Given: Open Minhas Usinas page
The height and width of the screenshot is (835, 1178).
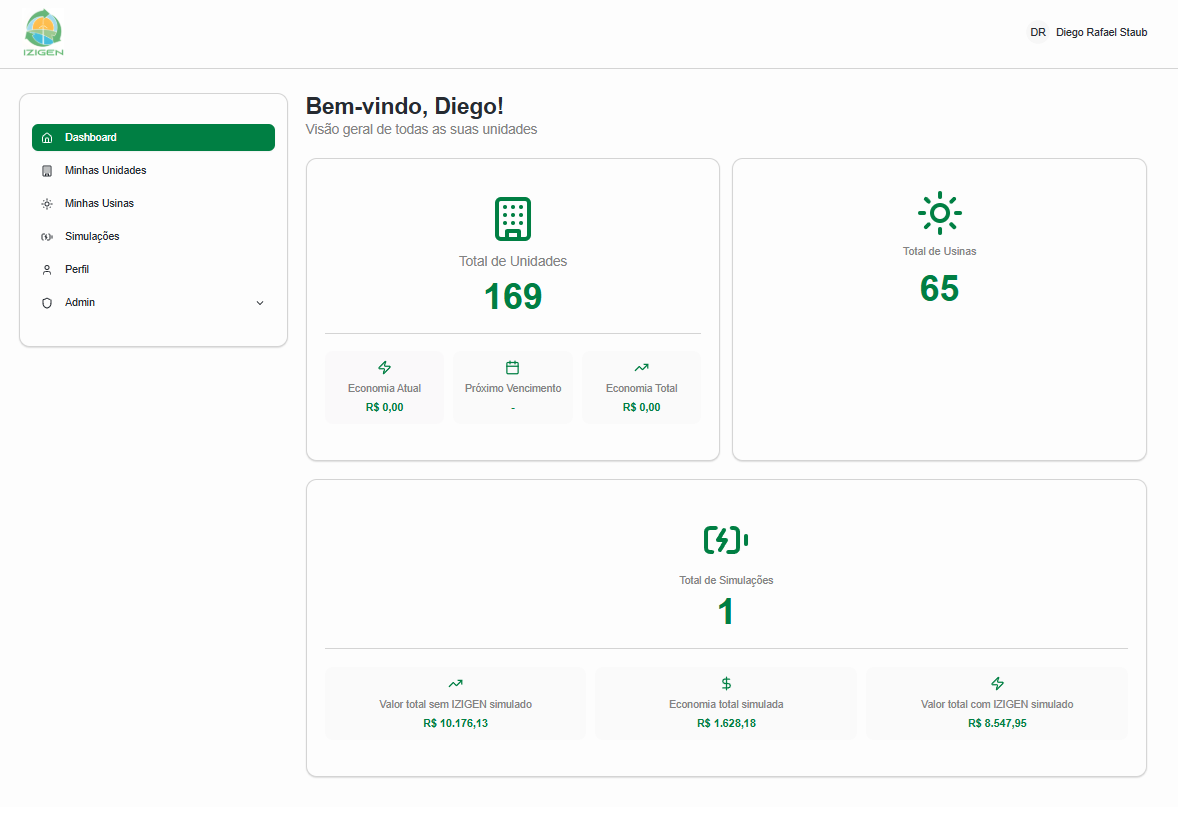Looking at the screenshot, I should [x=99, y=204].
